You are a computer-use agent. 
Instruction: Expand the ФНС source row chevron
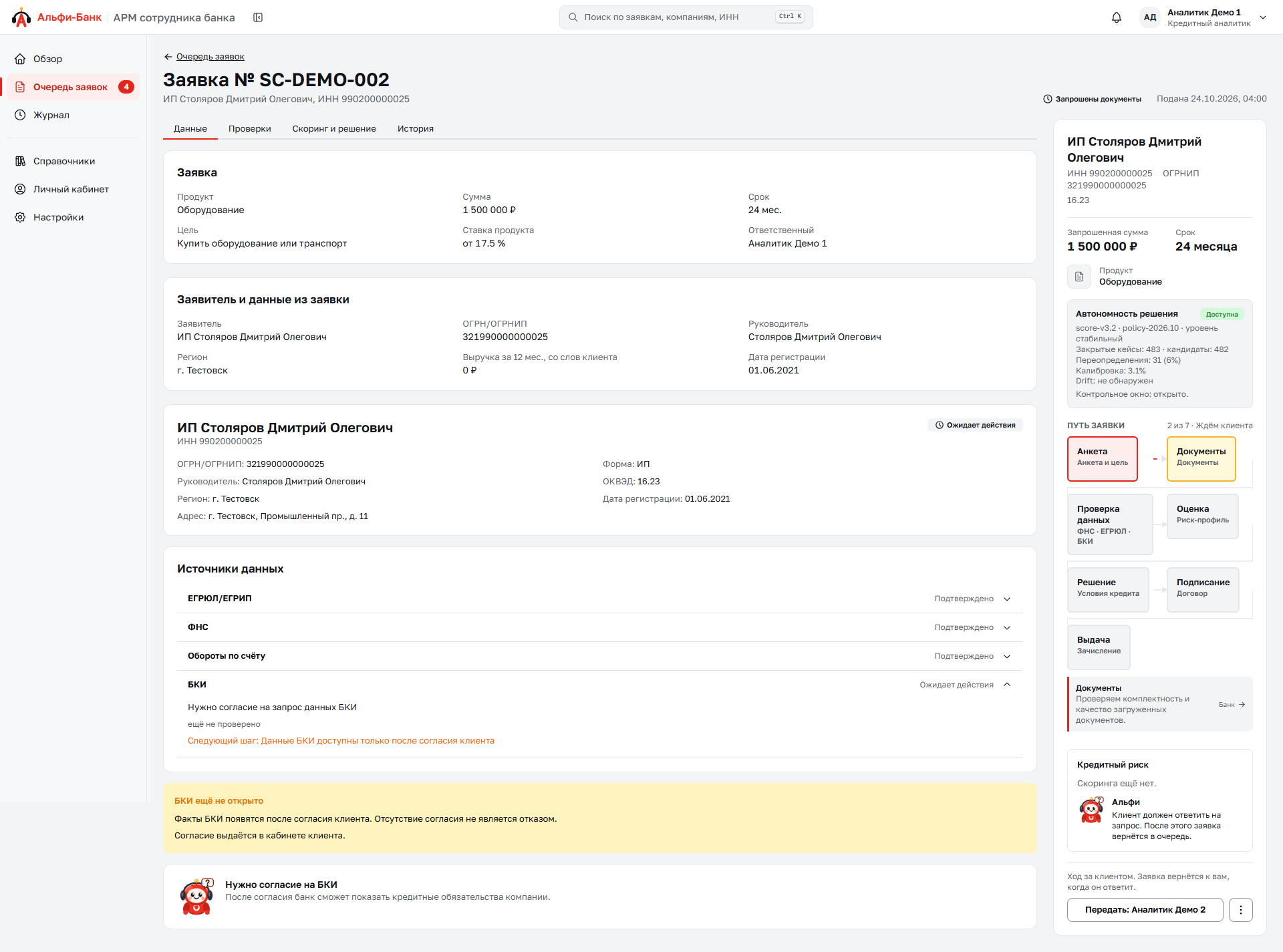point(1007,627)
